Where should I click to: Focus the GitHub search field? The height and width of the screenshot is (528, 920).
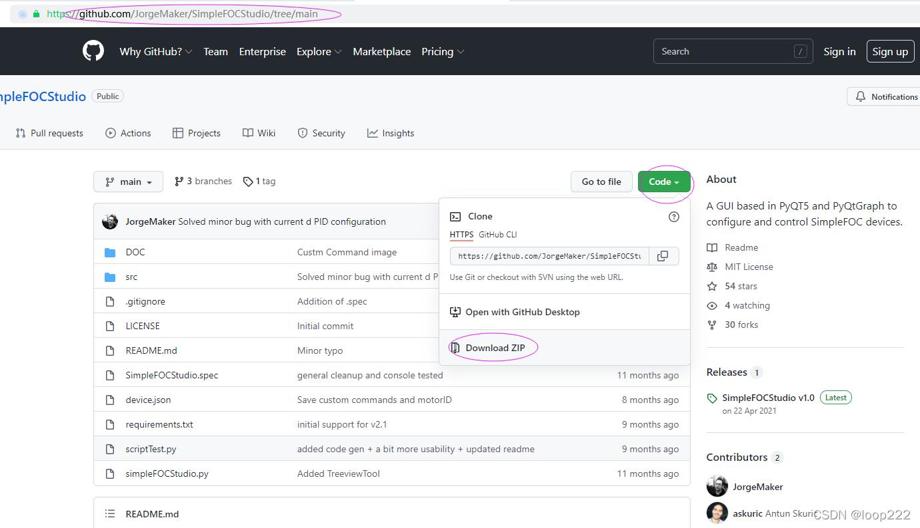point(733,51)
